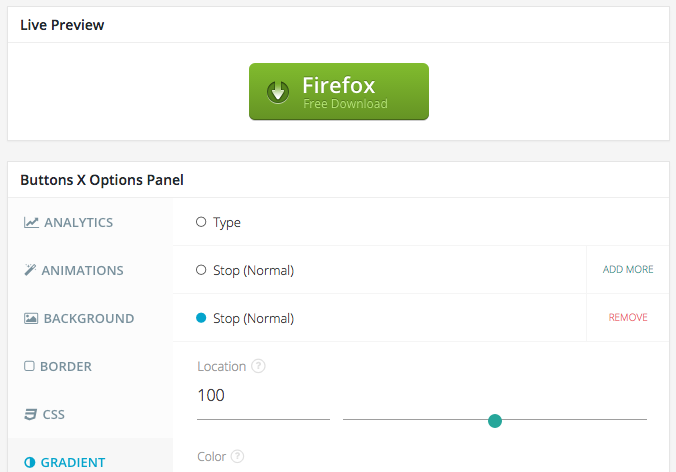This screenshot has width=676, height=472.
Task: Click the red REMOVE link
Action: point(628,317)
